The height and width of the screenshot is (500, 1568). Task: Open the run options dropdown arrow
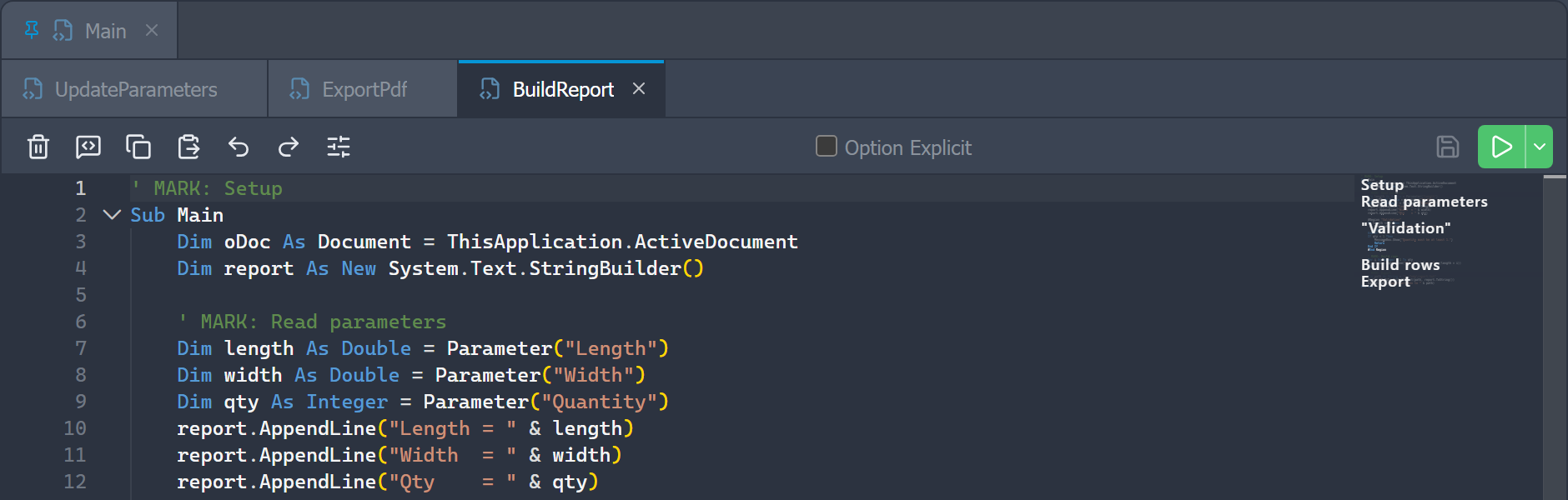(1540, 147)
